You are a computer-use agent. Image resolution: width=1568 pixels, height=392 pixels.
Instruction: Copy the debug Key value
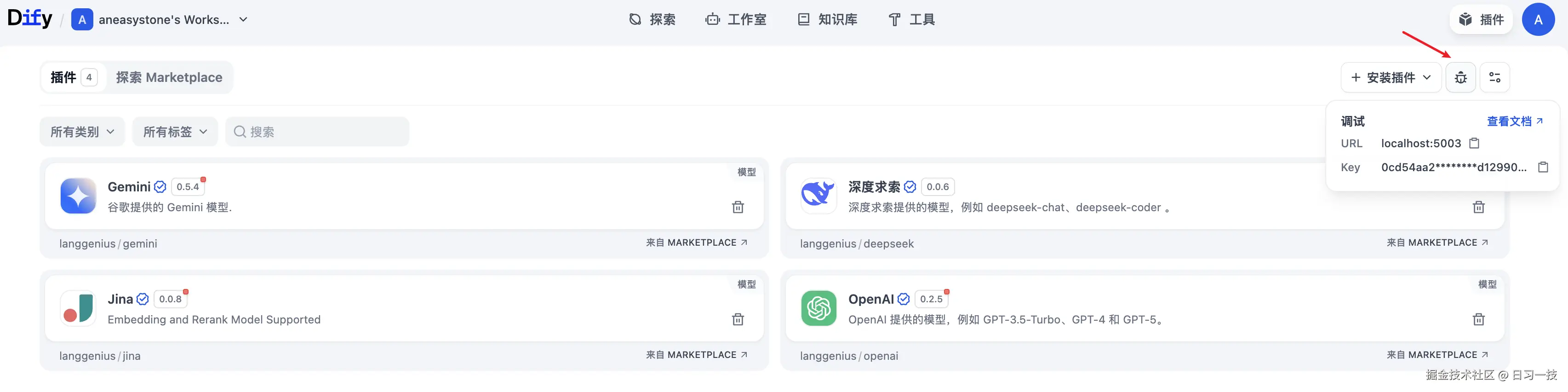1543,167
